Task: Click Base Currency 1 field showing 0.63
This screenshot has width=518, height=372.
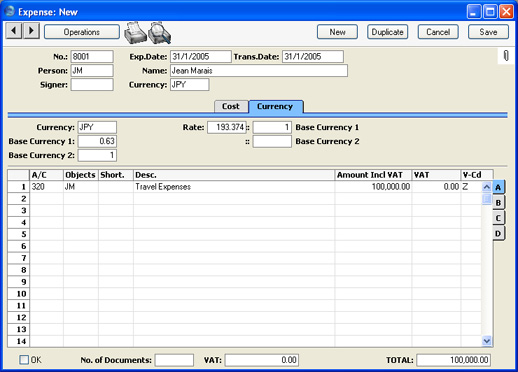Action: click(97, 141)
